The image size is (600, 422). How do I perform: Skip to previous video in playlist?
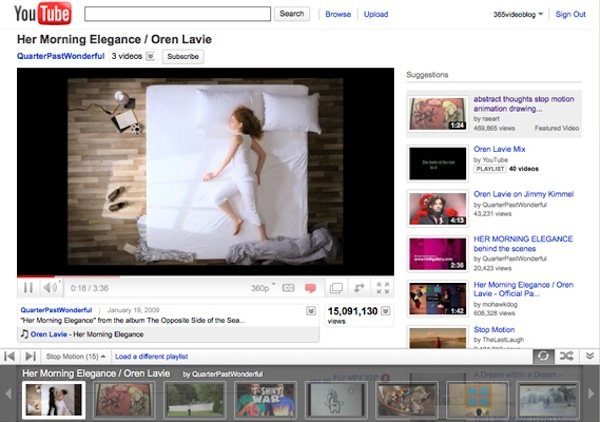(10, 356)
